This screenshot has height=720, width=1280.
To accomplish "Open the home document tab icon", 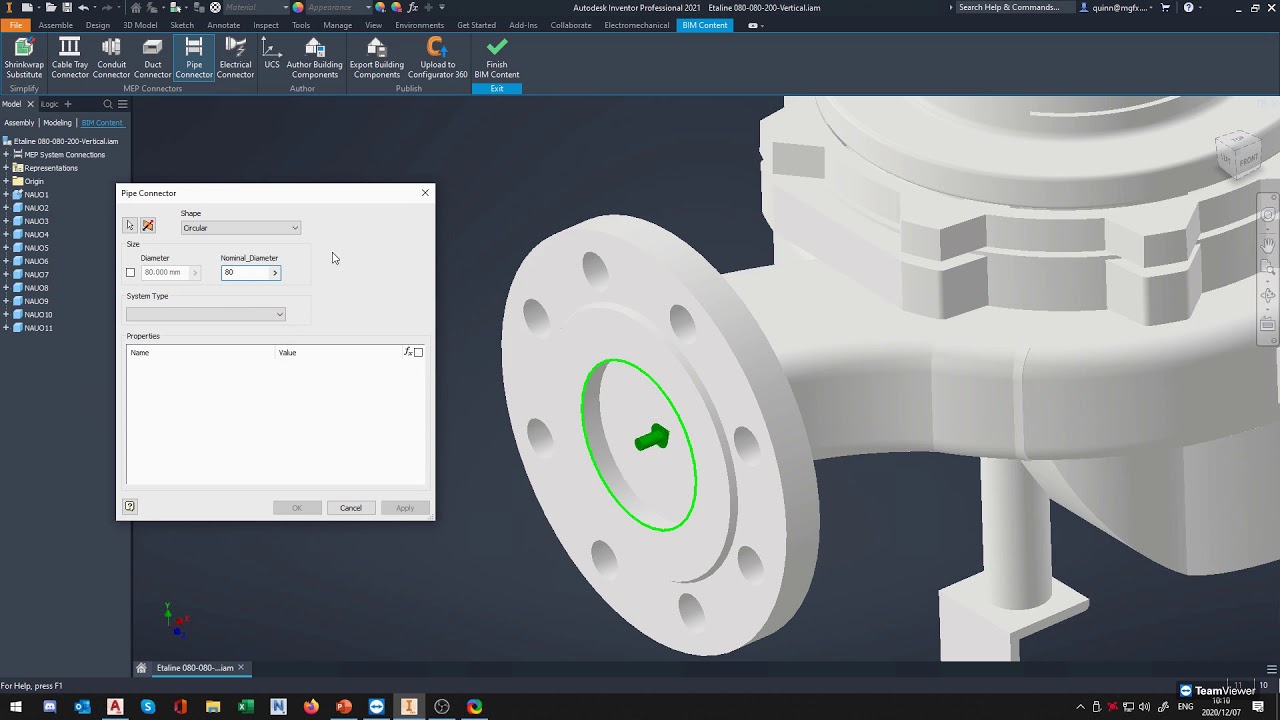I will (141, 668).
